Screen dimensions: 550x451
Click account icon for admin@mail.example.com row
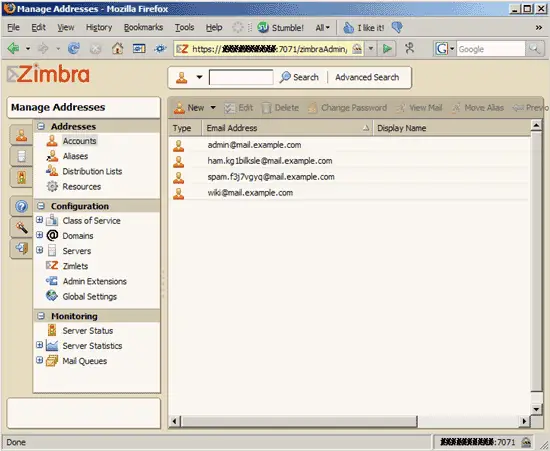179,146
